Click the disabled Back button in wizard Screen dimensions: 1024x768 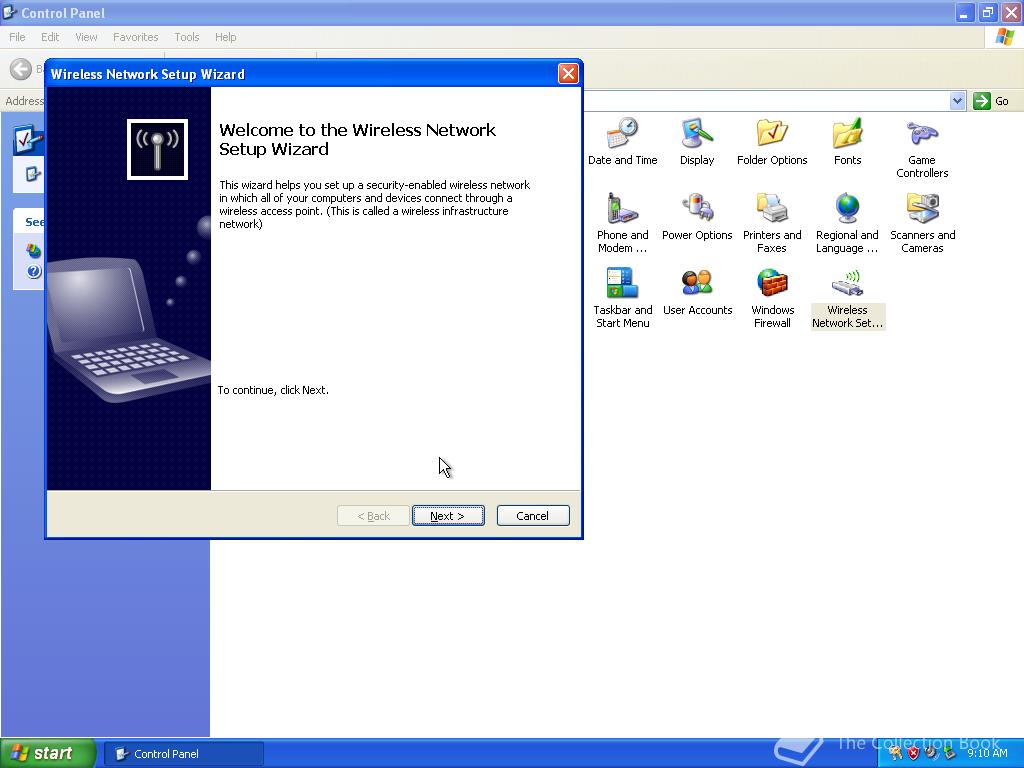click(374, 515)
